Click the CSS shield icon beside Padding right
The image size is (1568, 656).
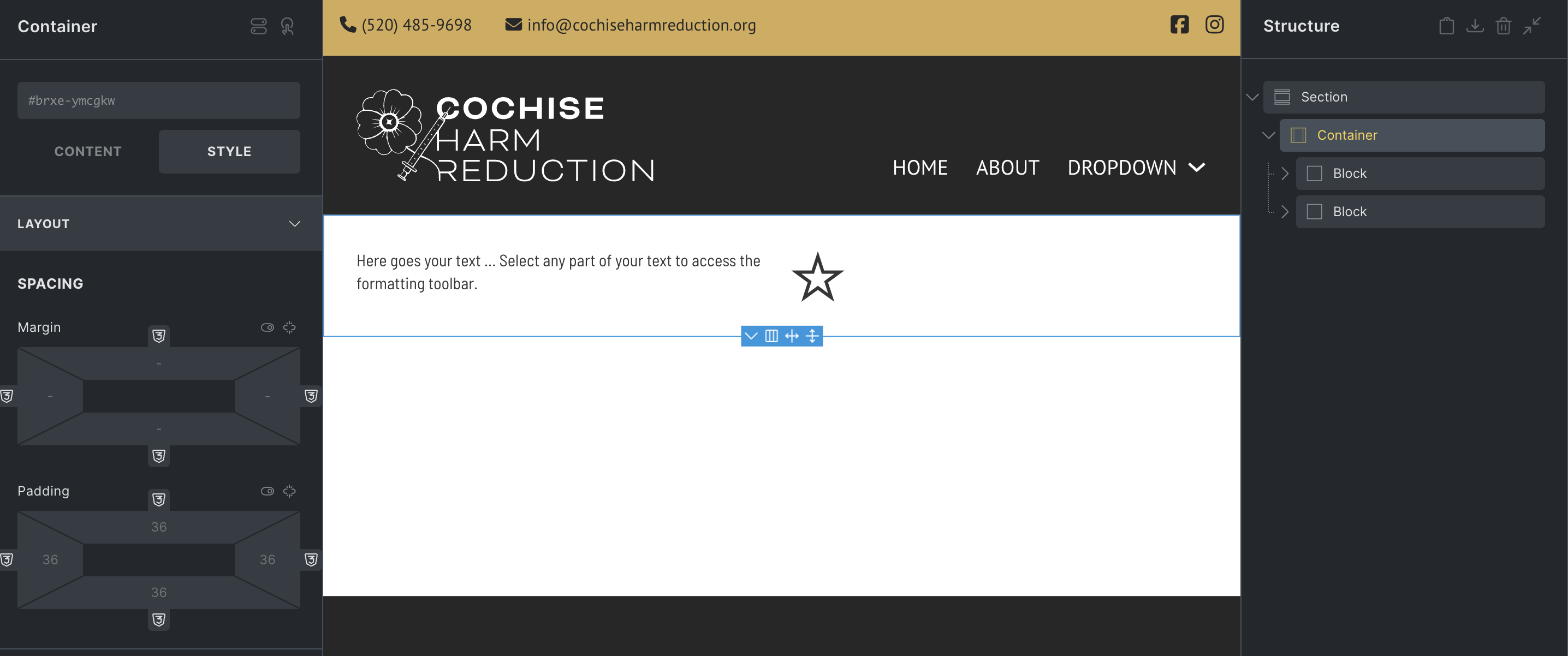pyautogui.click(x=311, y=559)
